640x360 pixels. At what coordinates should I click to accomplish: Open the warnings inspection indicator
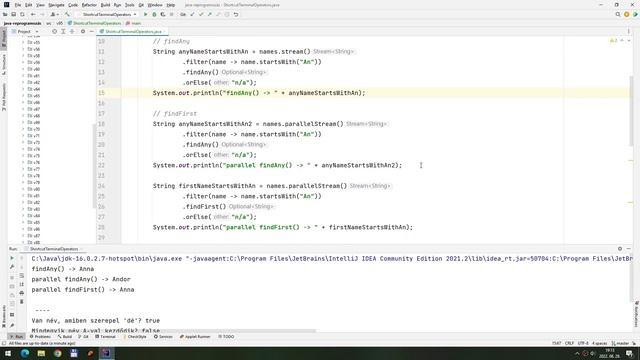point(613,41)
